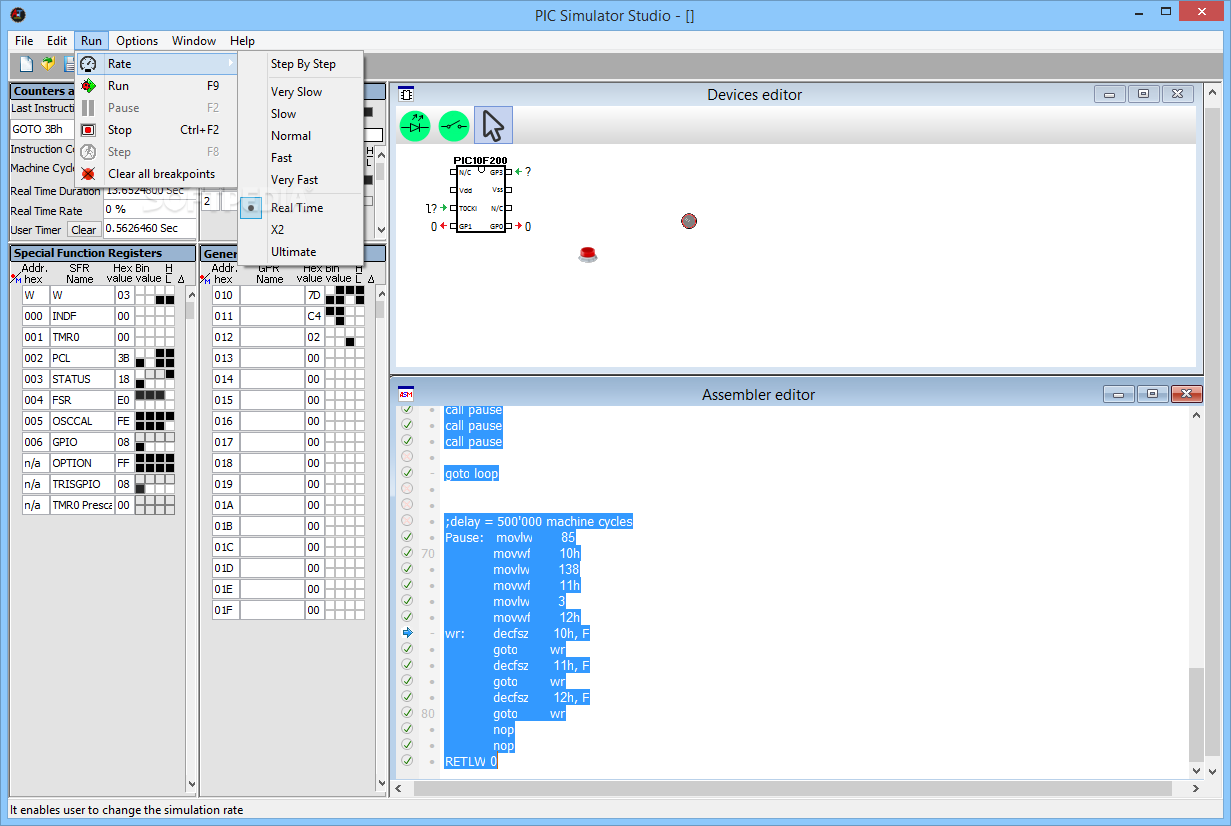Maximize the Devices editor window
Screen dimensions: 1231x826
1144,94
